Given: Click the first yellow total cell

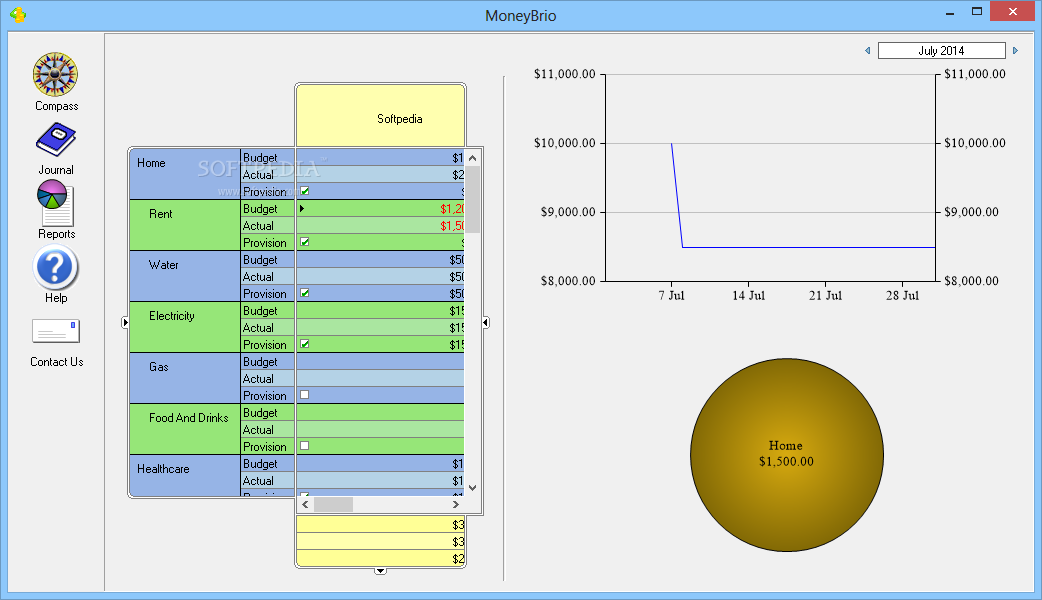Looking at the screenshot, I should (x=380, y=525).
